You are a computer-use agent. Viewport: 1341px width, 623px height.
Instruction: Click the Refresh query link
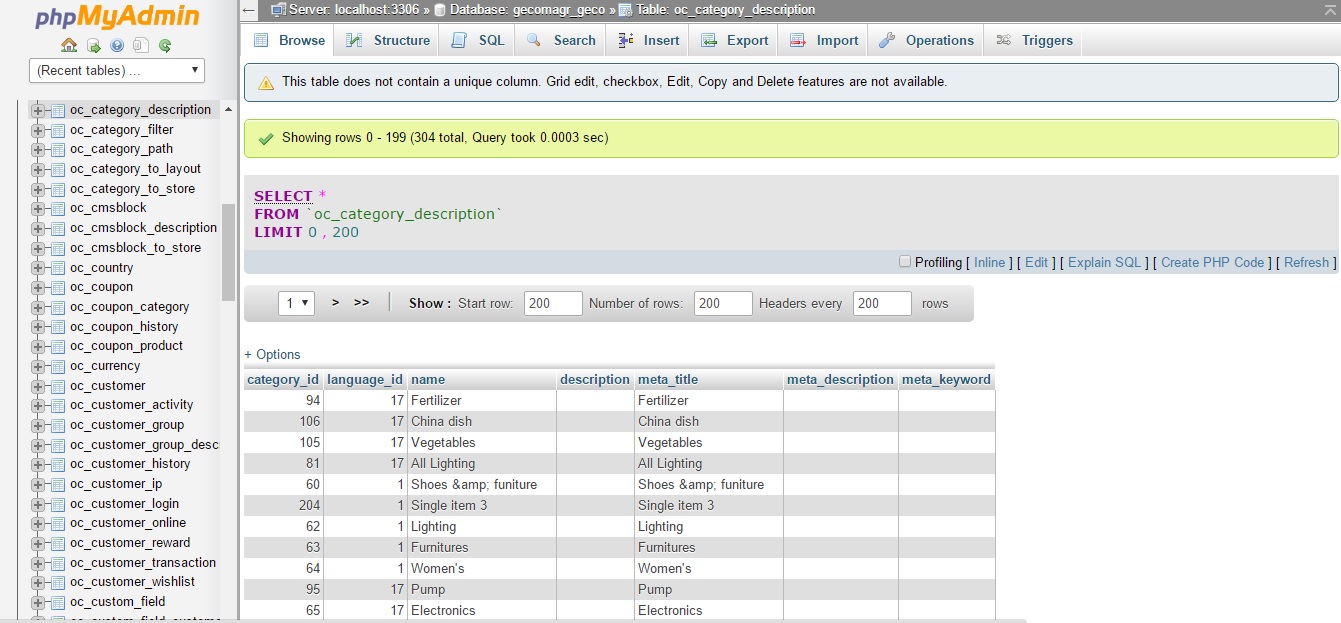(x=1306, y=263)
